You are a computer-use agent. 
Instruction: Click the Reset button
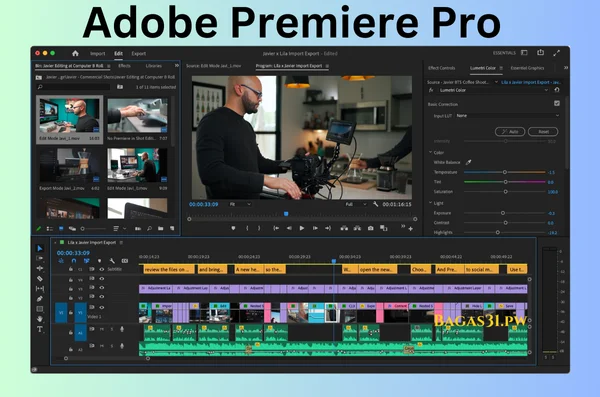(543, 132)
